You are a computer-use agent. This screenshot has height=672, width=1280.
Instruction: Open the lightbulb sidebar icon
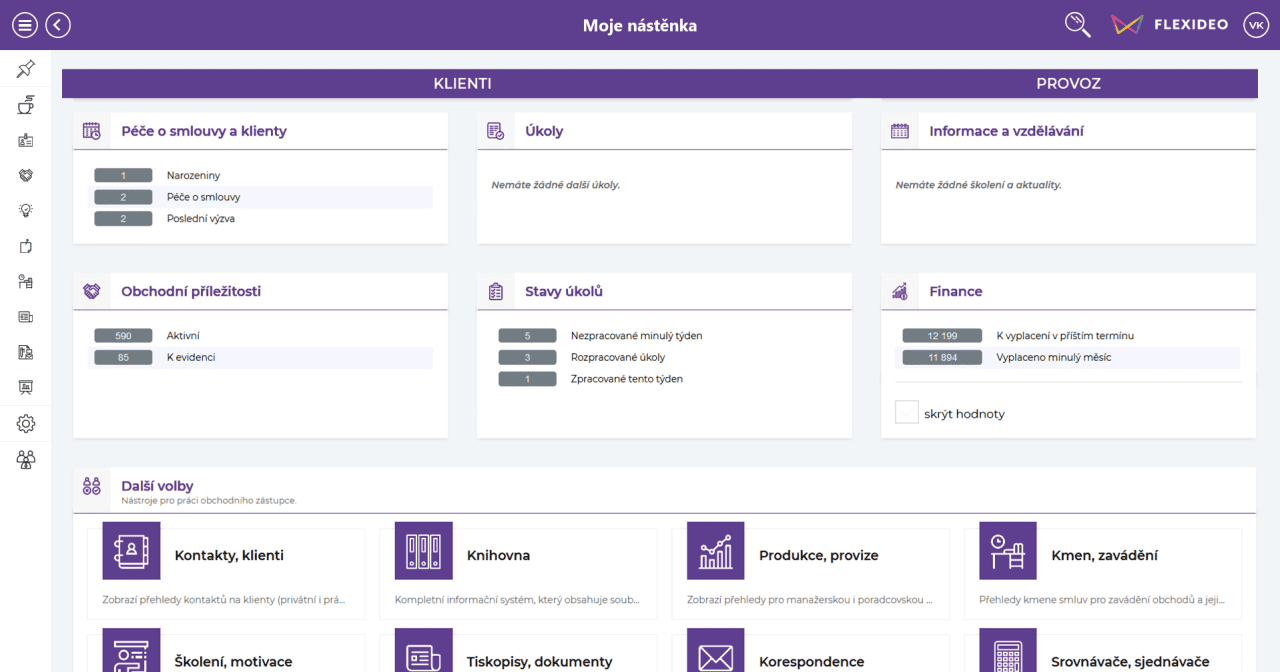coord(26,210)
